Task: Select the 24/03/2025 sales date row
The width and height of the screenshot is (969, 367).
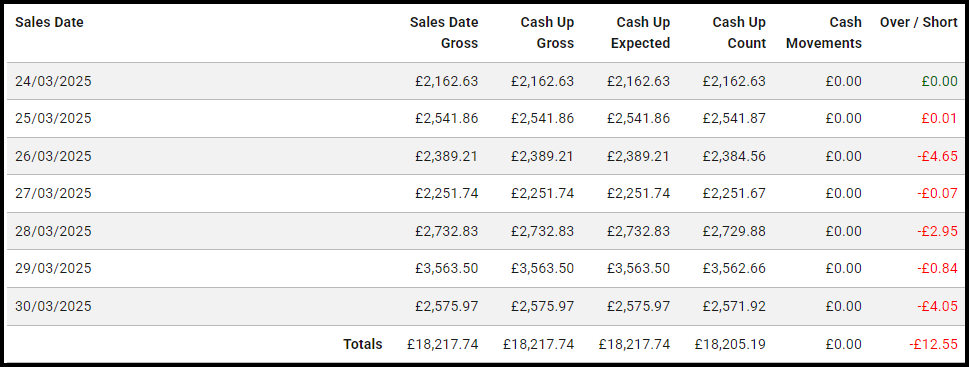Action: (x=484, y=81)
